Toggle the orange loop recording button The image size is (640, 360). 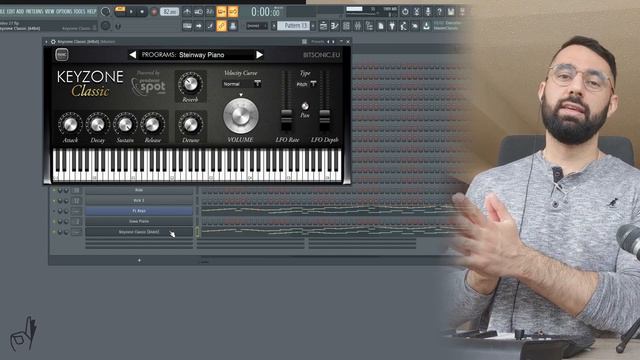click(x=233, y=12)
